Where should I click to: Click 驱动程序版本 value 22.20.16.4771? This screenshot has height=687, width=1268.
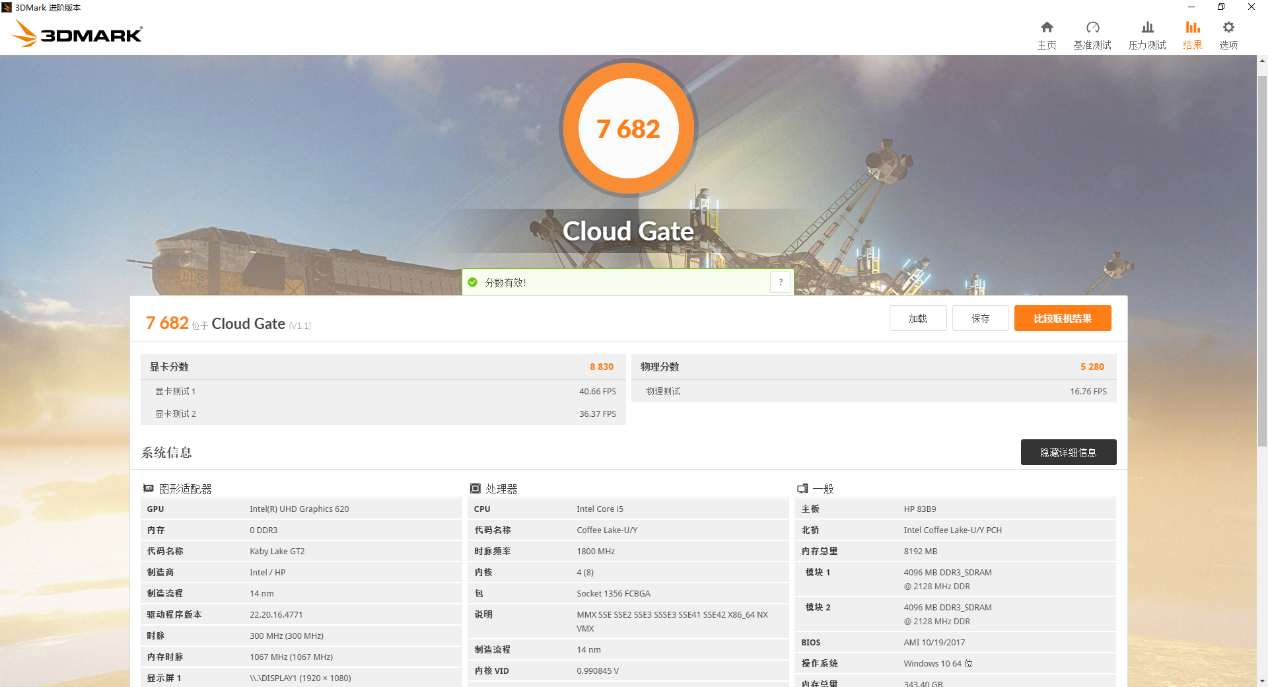tap(276, 614)
